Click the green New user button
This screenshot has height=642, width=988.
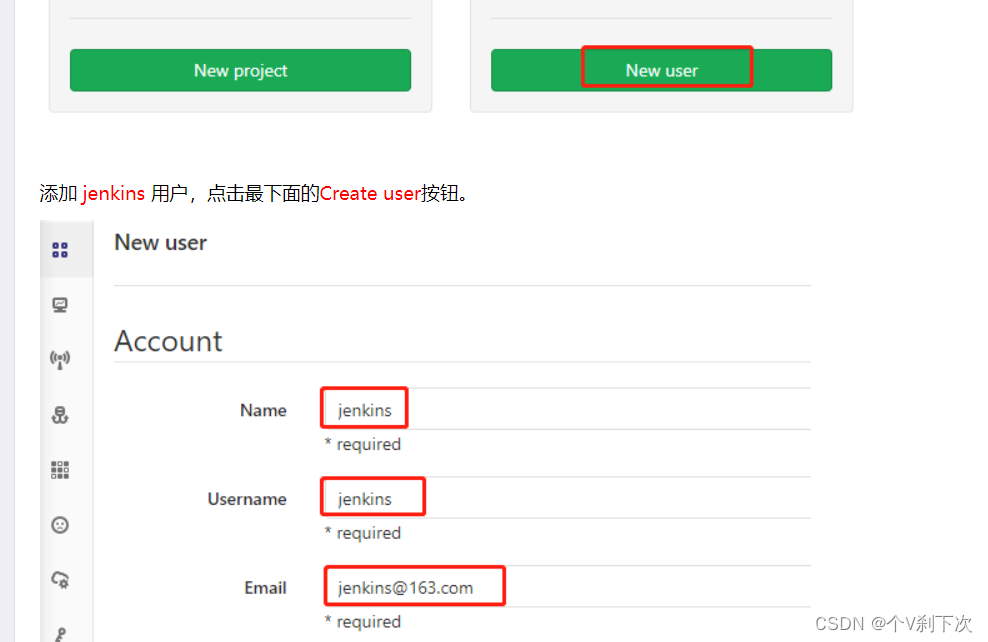(661, 70)
